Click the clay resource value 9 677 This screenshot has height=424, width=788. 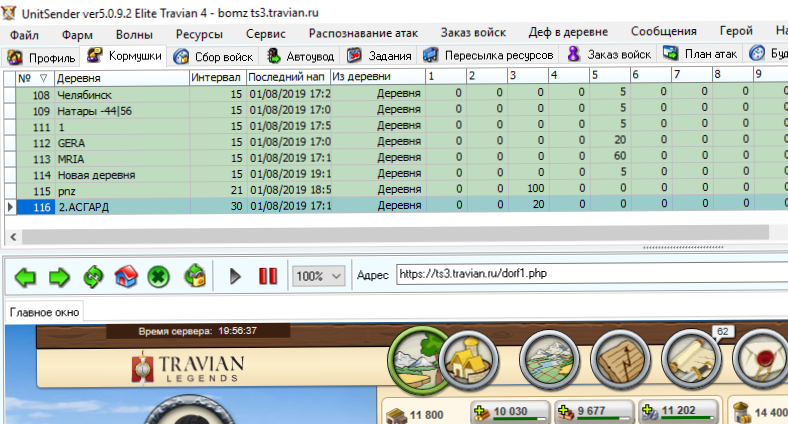592,411
